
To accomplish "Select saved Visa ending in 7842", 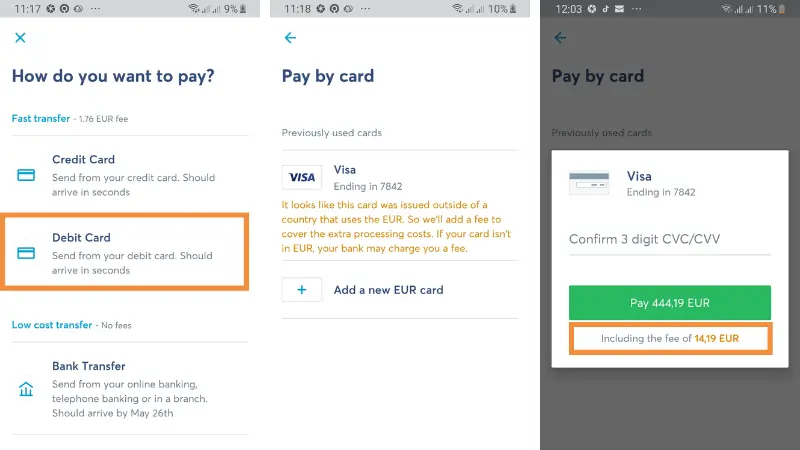I will 400,177.
